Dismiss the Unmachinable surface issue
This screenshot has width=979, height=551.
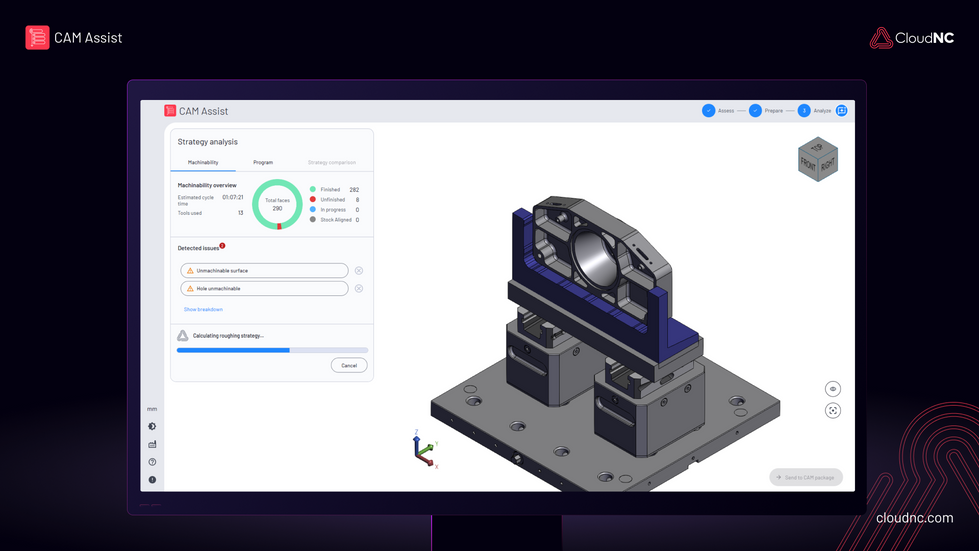point(358,271)
